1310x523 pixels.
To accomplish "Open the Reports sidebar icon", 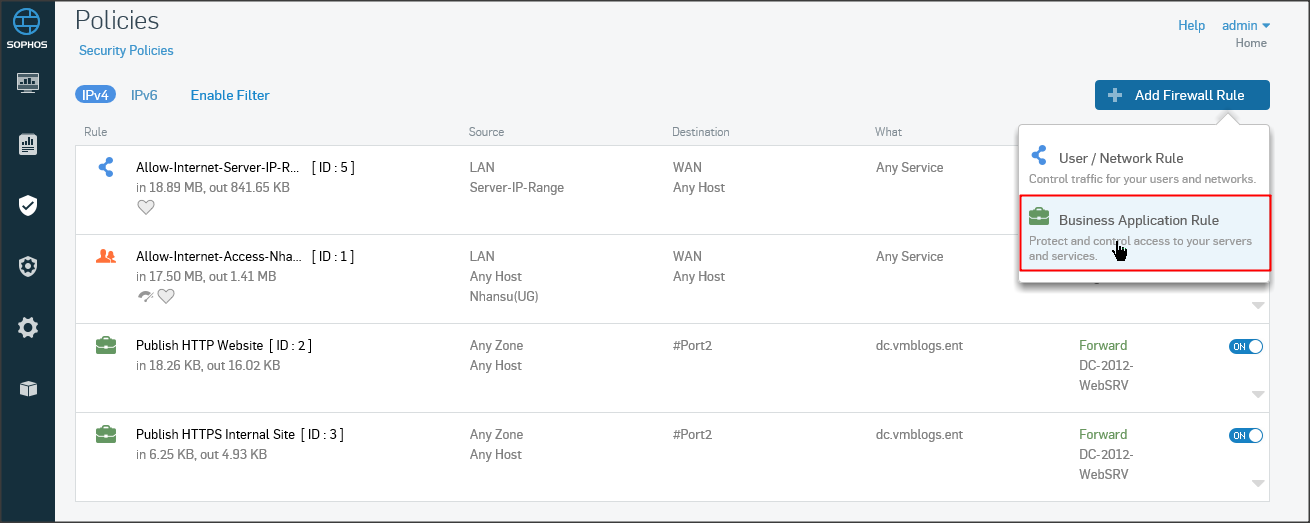I will pos(28,145).
